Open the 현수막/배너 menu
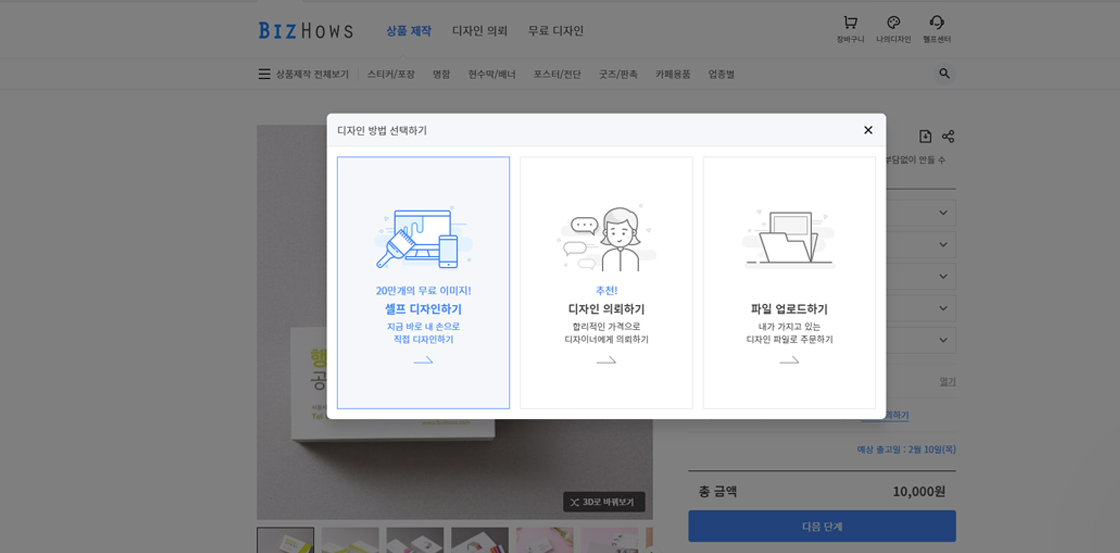Screen dimensions: 1120x553 [x=491, y=74]
